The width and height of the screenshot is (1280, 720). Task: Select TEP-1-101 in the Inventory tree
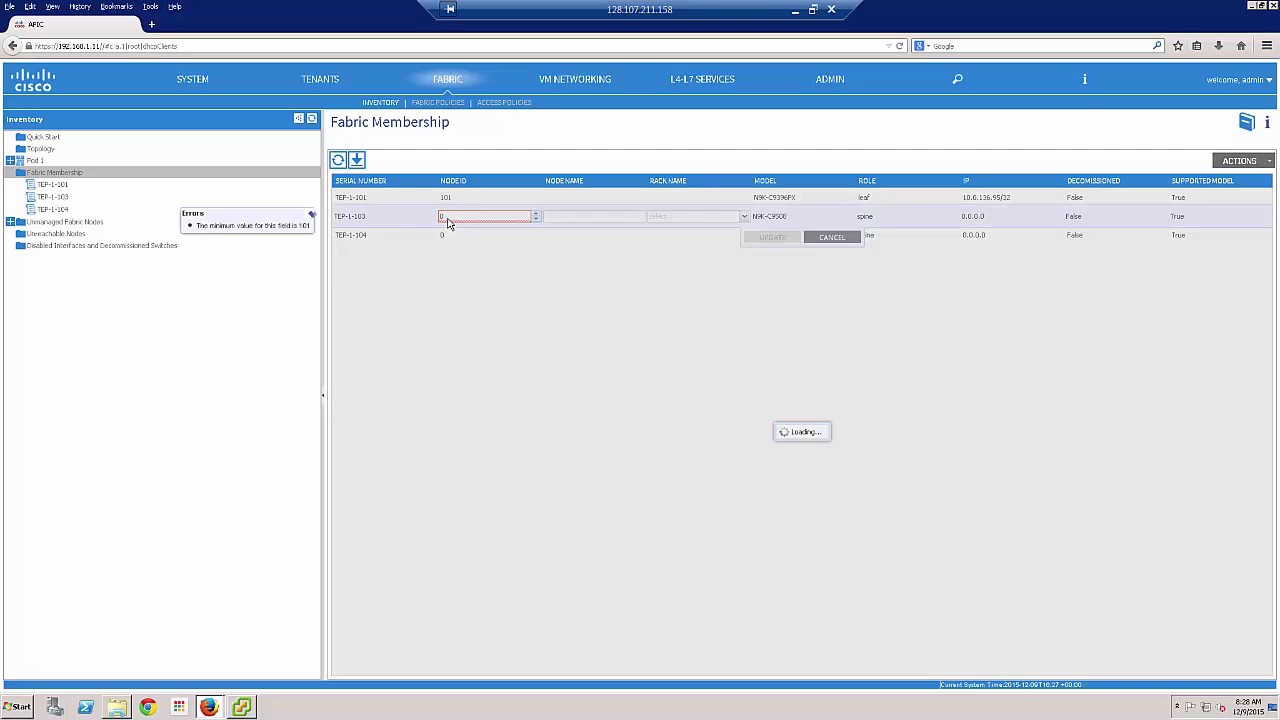click(53, 185)
